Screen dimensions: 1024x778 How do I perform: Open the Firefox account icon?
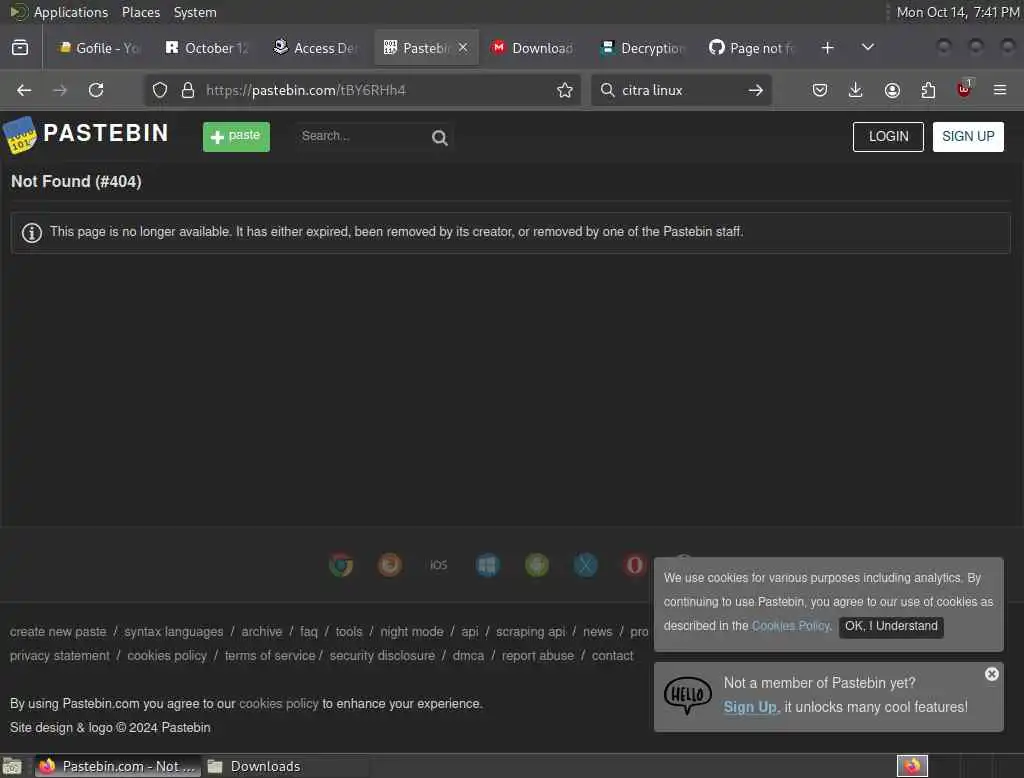point(892,90)
